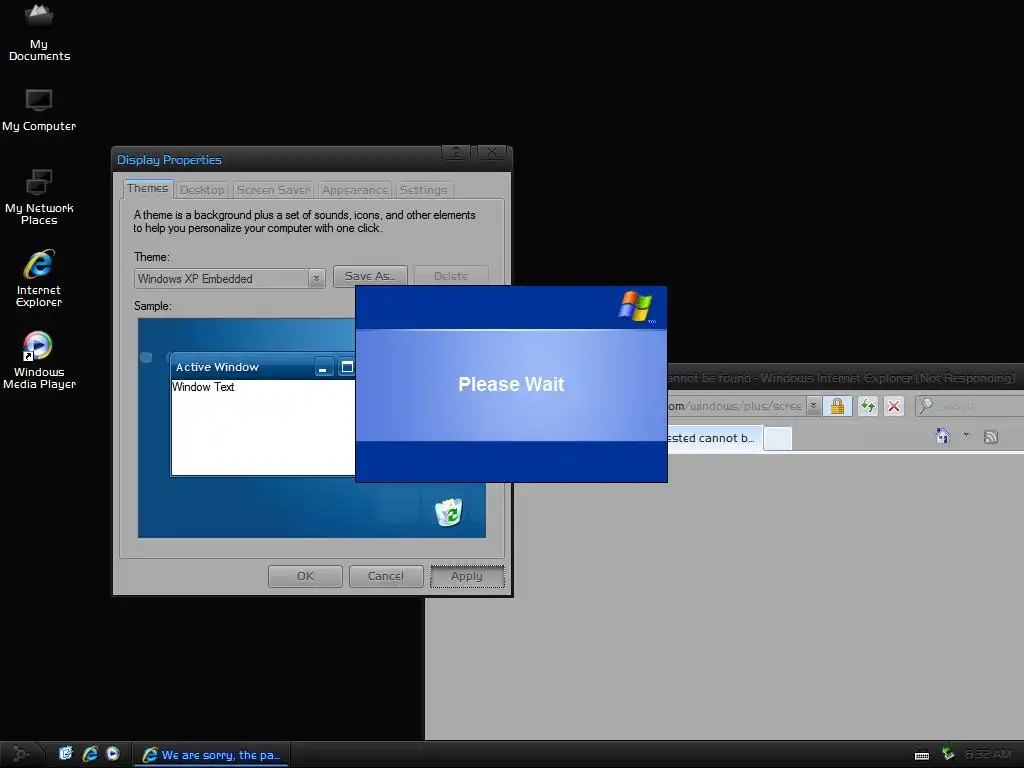Click the minimize icon in sample Active Window
Screen dimensions: 1024x768
[x=323, y=367]
